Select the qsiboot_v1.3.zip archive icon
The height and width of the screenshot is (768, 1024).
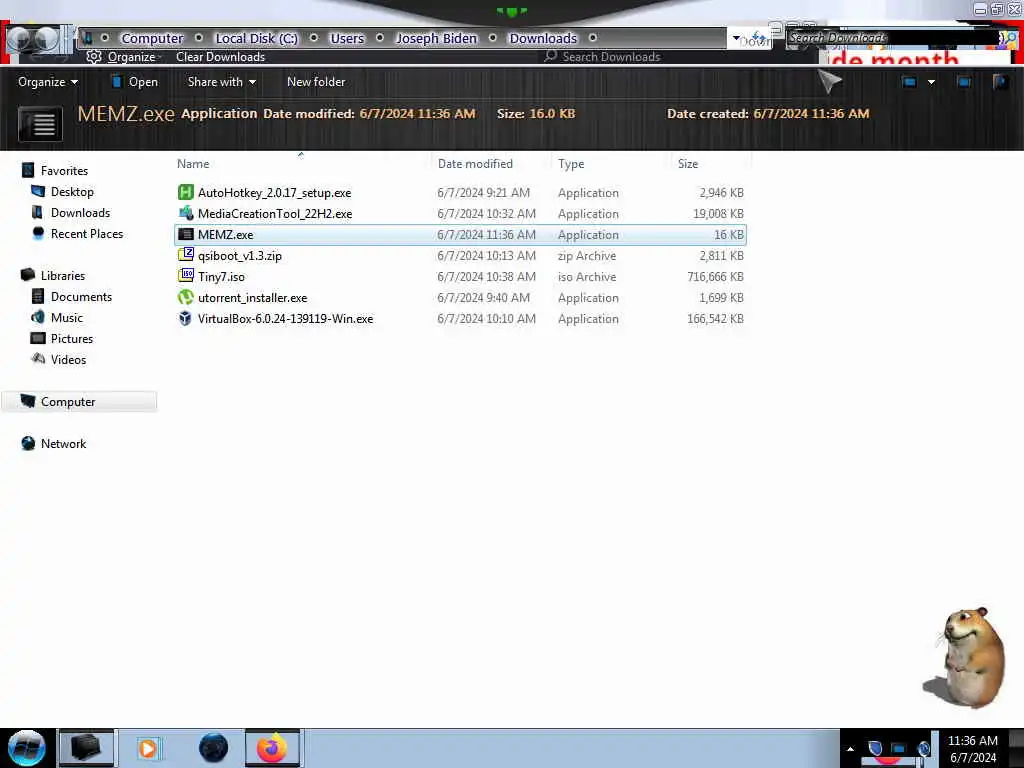pos(186,255)
